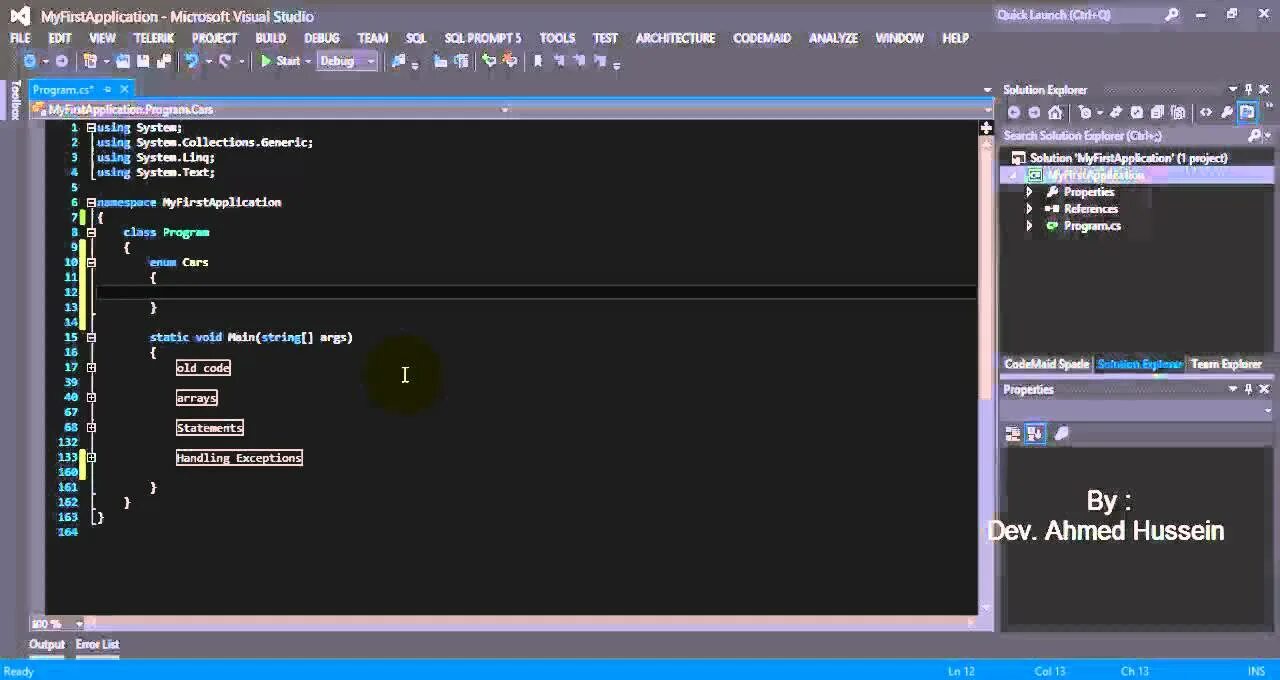Collapse the namespace MyFirstApplication block
The image size is (1280, 680).
pos(91,202)
